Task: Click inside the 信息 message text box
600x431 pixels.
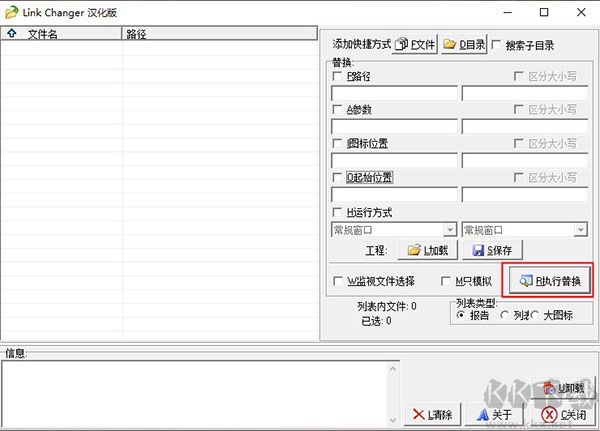Action: click(x=195, y=394)
